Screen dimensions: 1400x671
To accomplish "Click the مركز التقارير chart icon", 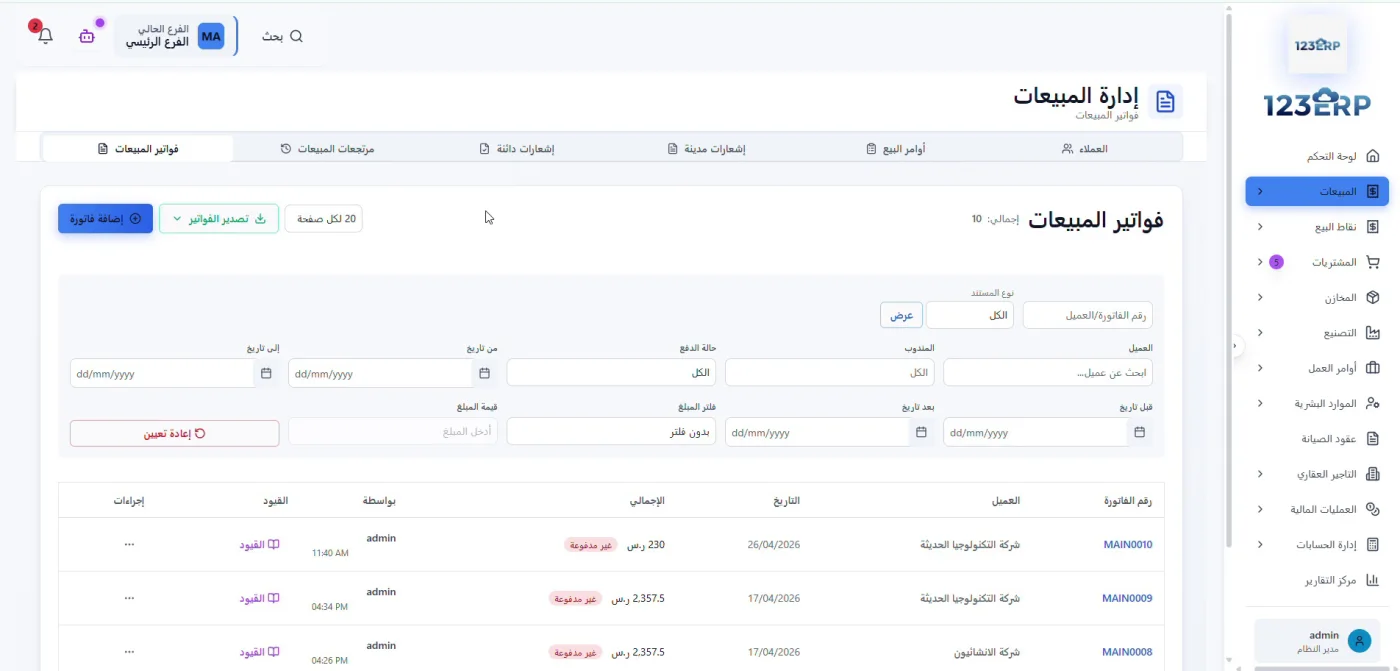I will coord(1373,580).
